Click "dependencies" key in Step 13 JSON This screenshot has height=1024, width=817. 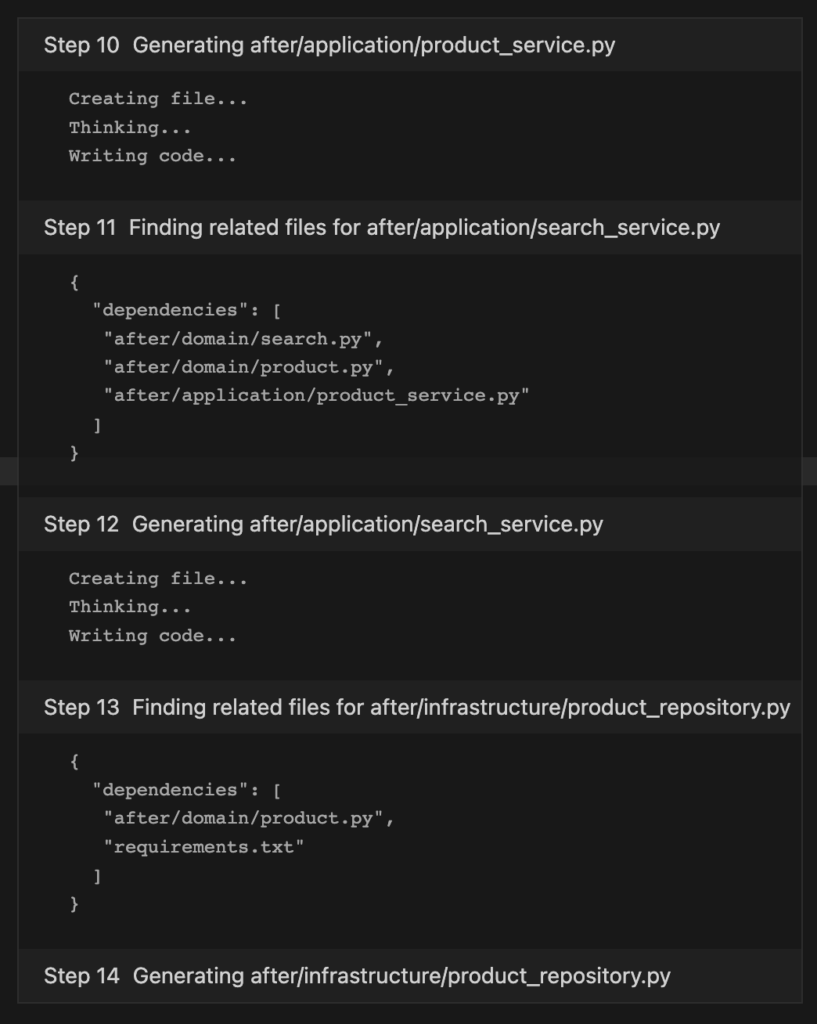170,790
